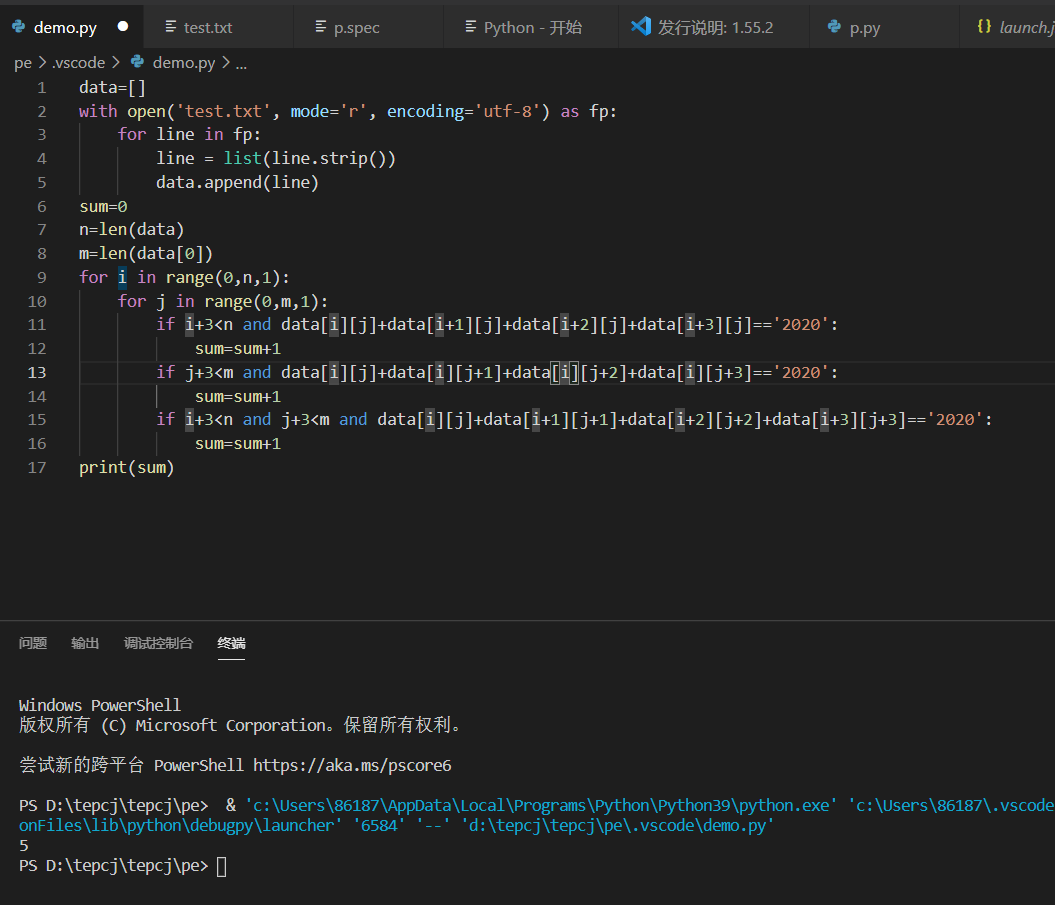Click 'print(sum)' in line 17

point(126,467)
